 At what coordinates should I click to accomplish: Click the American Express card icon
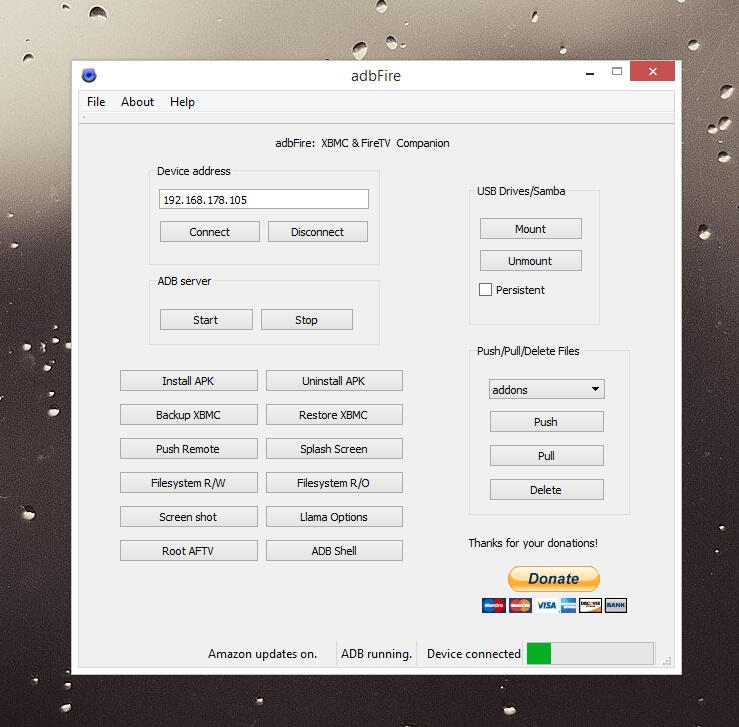click(568, 605)
